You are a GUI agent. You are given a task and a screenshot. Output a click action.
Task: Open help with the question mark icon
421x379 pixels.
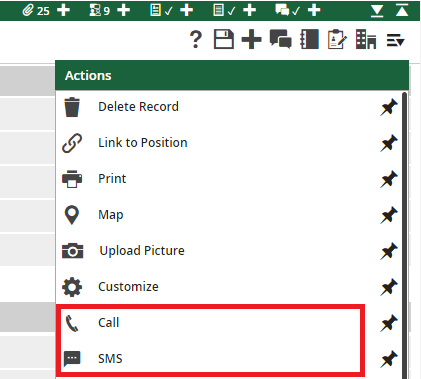[196, 39]
